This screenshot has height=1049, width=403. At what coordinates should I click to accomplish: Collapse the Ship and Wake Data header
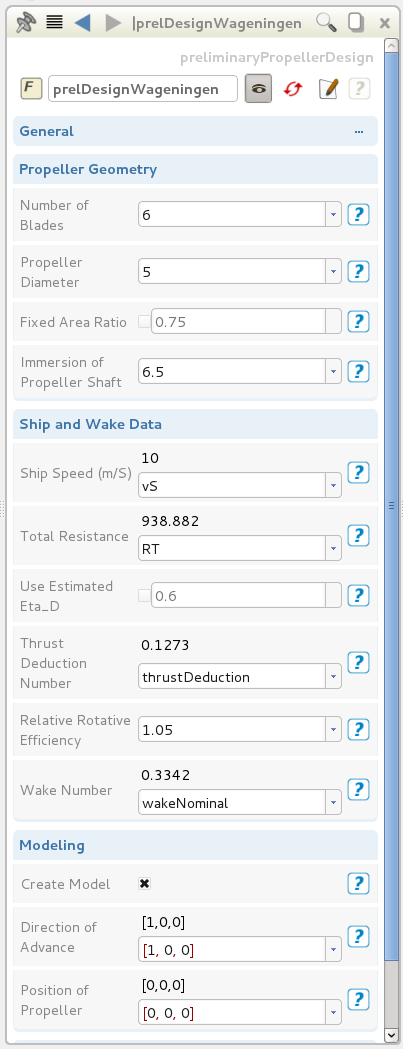pyautogui.click(x=195, y=424)
